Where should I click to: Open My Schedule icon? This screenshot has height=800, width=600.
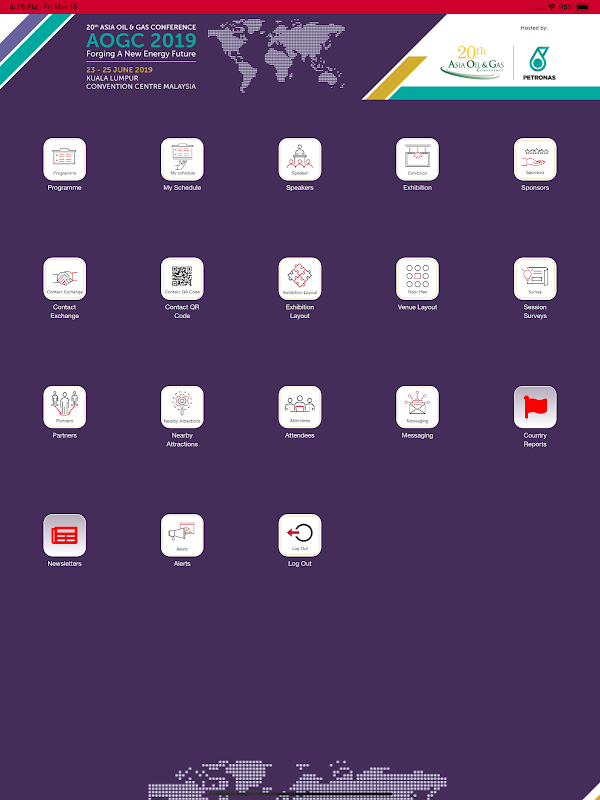[182, 159]
